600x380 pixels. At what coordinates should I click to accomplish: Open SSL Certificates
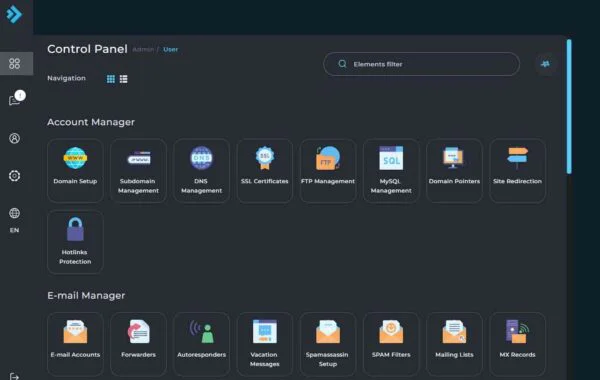(264, 170)
